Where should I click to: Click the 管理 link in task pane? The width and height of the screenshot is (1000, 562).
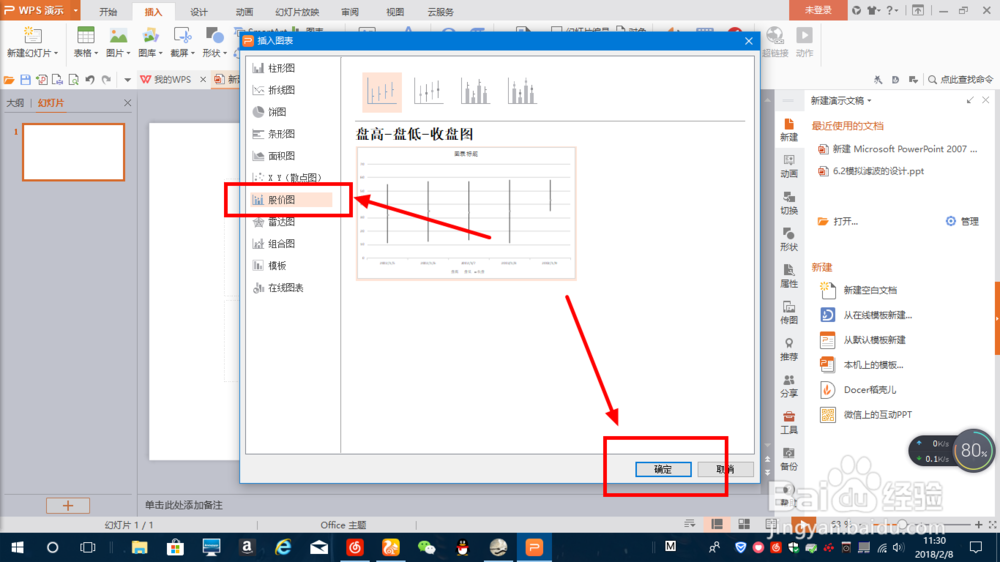click(962, 221)
